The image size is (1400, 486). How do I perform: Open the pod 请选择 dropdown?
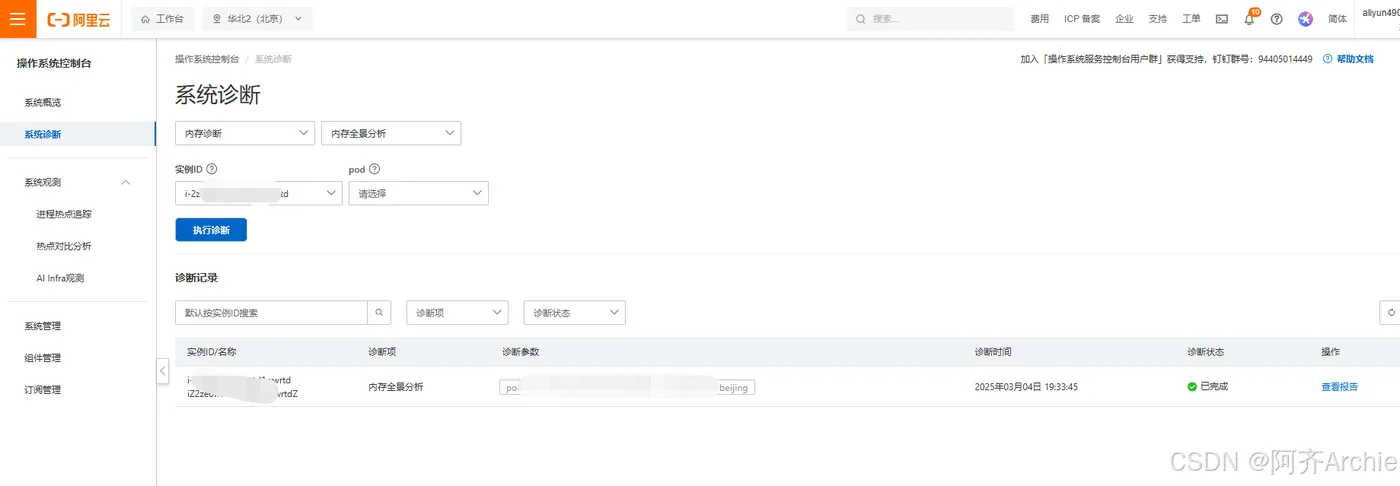click(x=418, y=194)
